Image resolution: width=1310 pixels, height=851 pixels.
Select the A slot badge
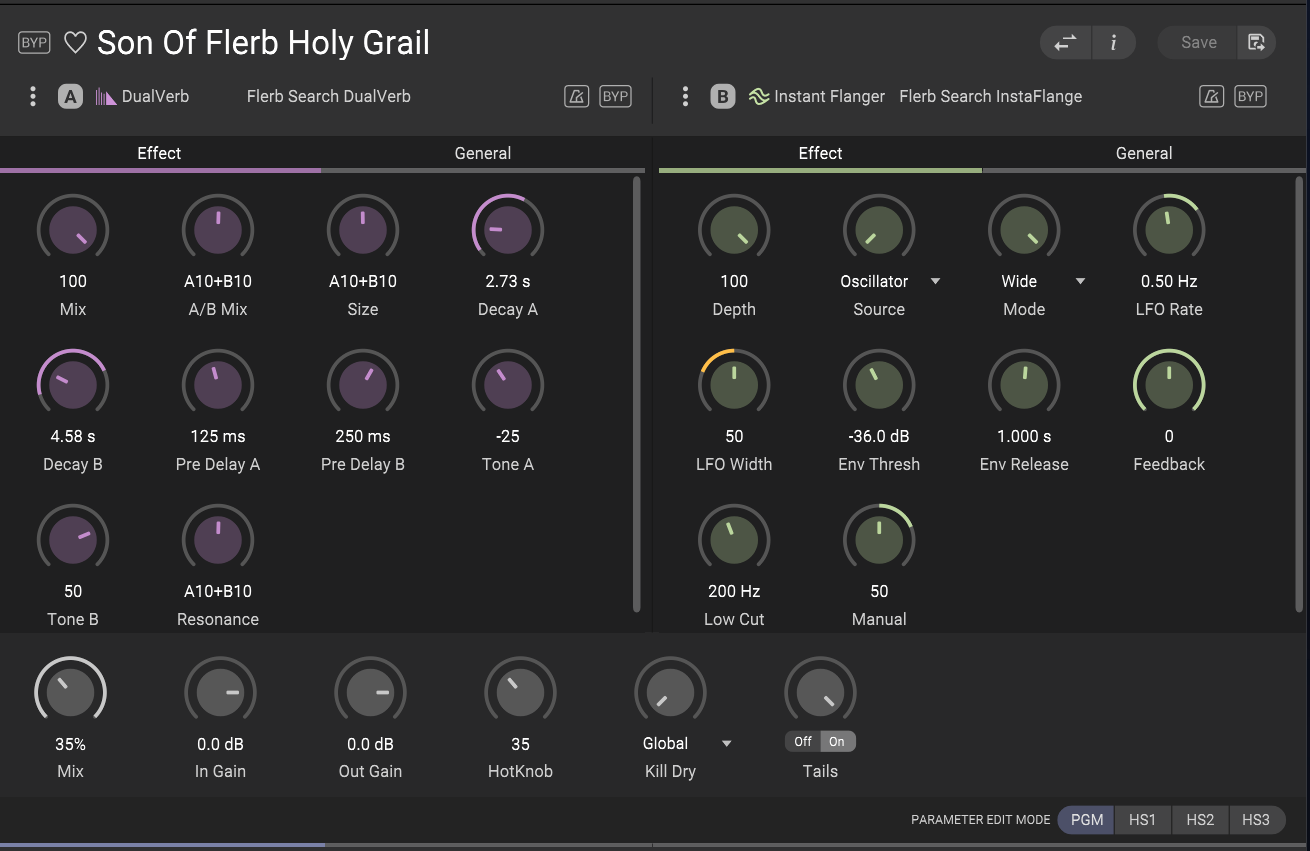tap(70, 97)
